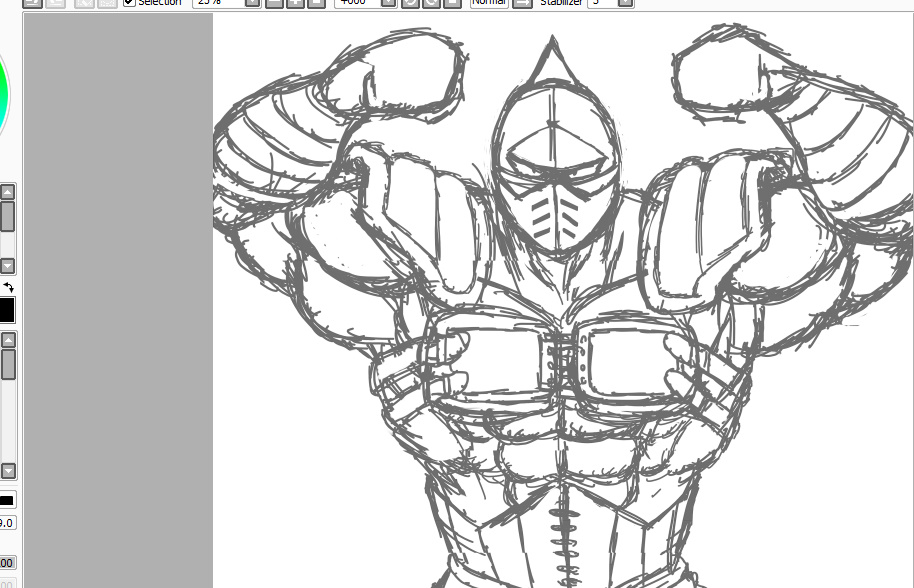Click the upper panel scrollbar thumb
The width and height of the screenshot is (914, 588).
pyautogui.click(x=8, y=216)
